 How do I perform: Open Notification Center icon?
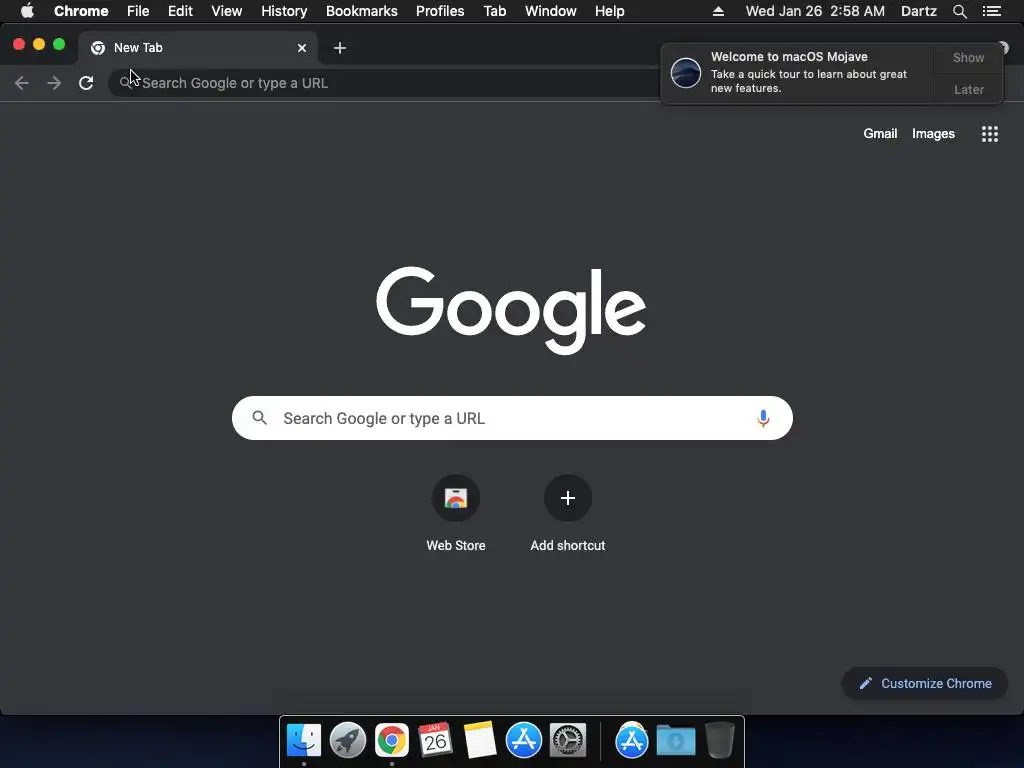[x=992, y=11]
